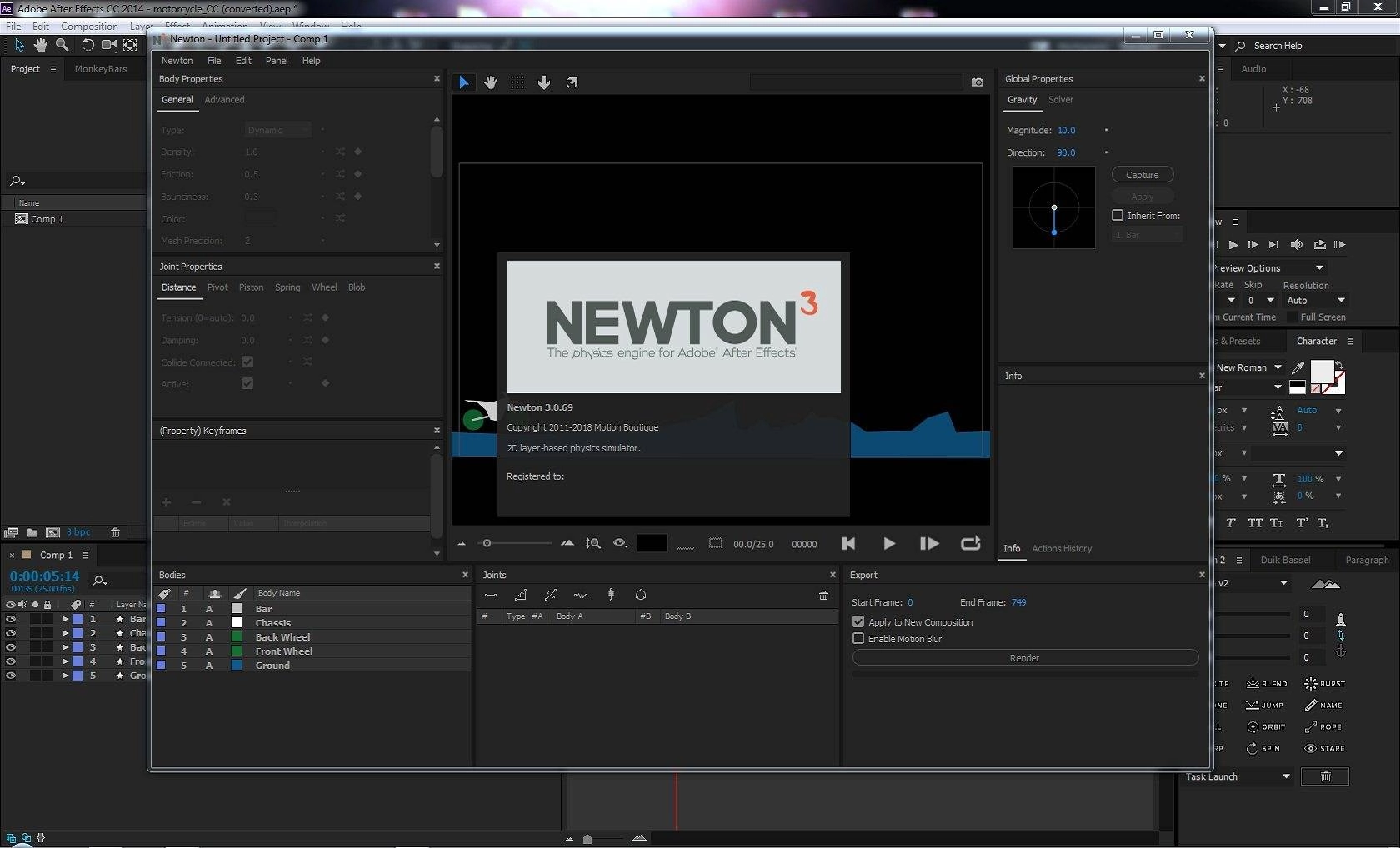Choose the dotted grid tool in Newton toolbar
The width and height of the screenshot is (1400, 848).
517,82
